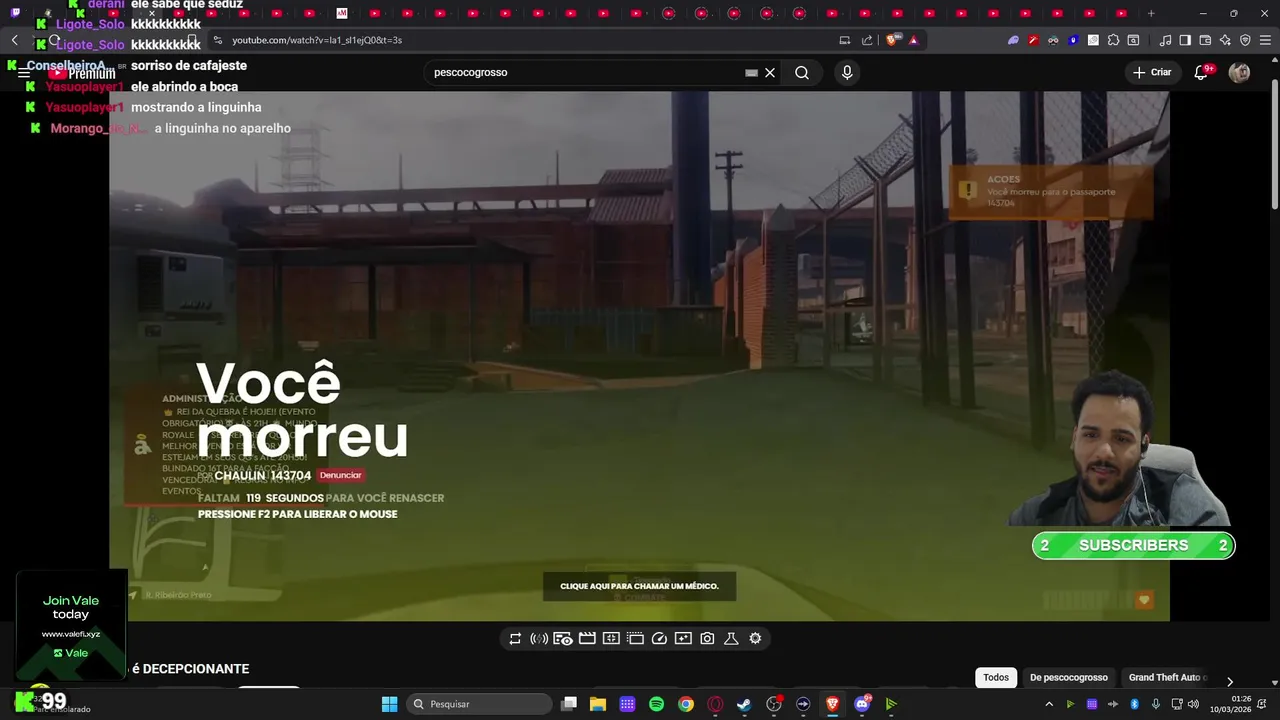The width and height of the screenshot is (1280, 720).
Task: Open Steam from the taskbar
Action: click(744, 704)
